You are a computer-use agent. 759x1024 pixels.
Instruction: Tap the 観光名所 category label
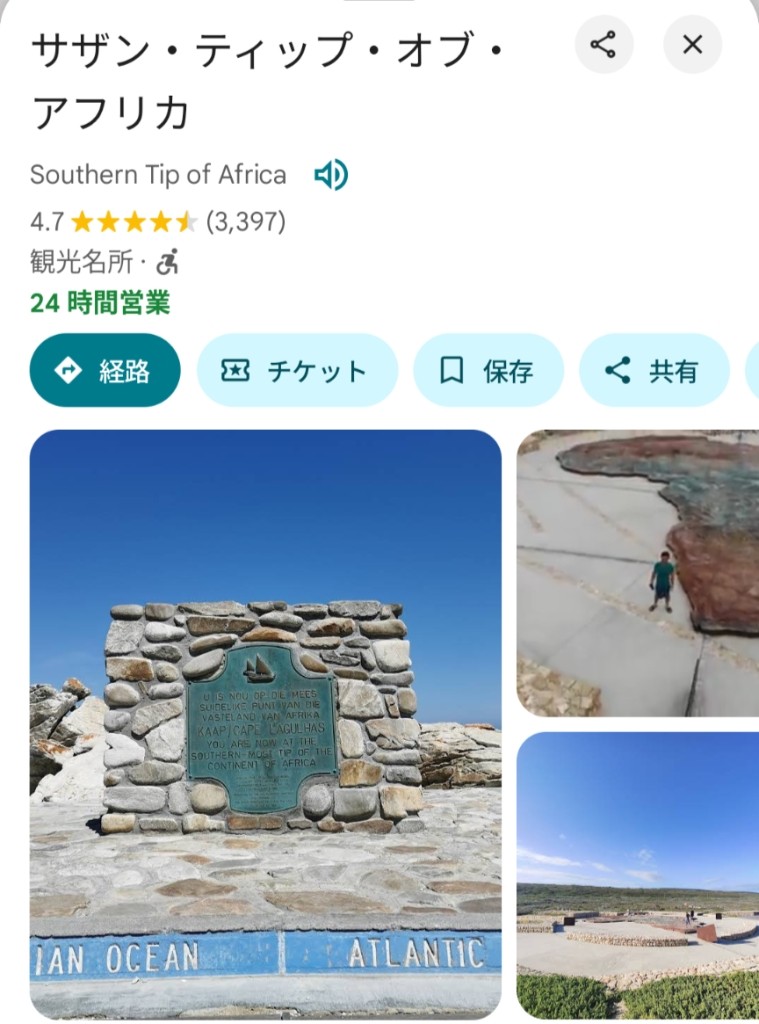pos(82,263)
